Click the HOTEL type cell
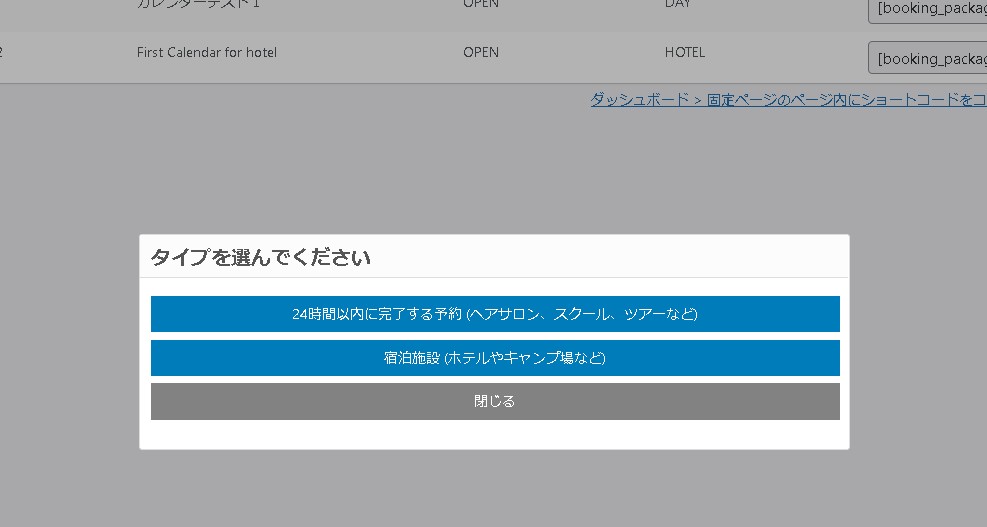987x527 pixels. point(685,52)
